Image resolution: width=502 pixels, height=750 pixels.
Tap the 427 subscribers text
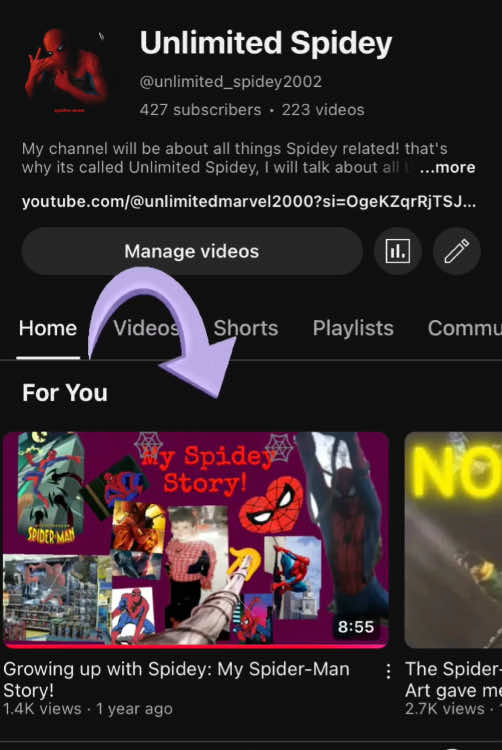200,110
